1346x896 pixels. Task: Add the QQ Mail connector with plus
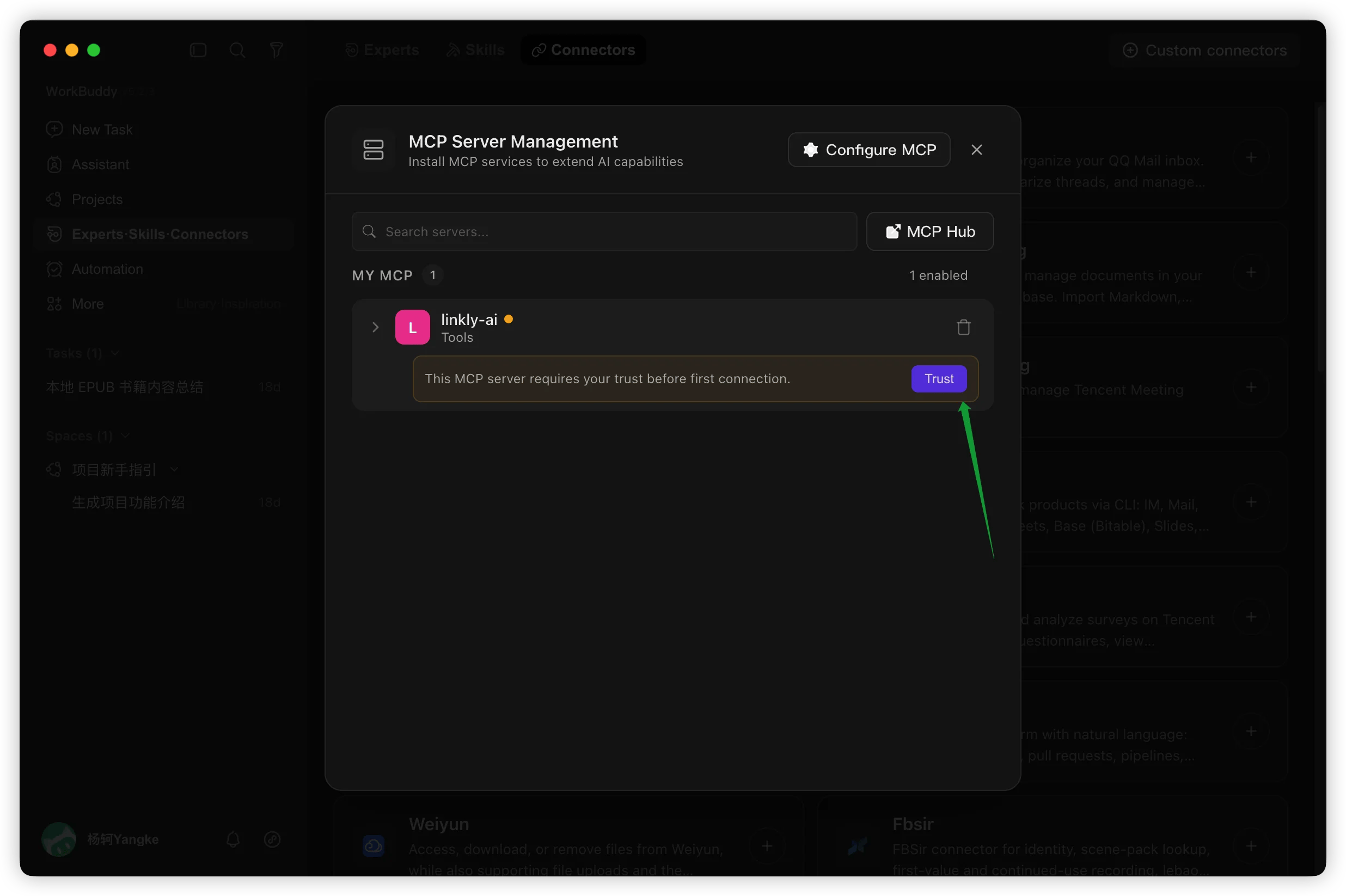(1251, 158)
